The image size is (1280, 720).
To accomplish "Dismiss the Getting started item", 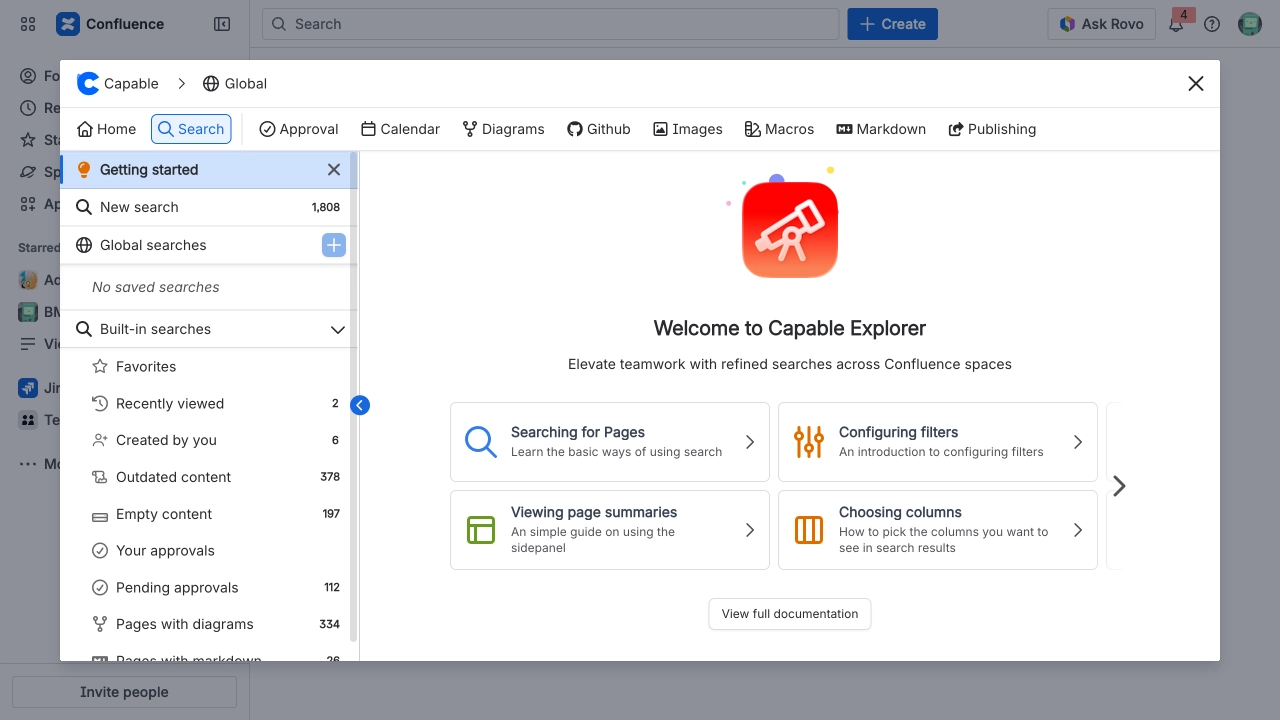I will click(334, 170).
